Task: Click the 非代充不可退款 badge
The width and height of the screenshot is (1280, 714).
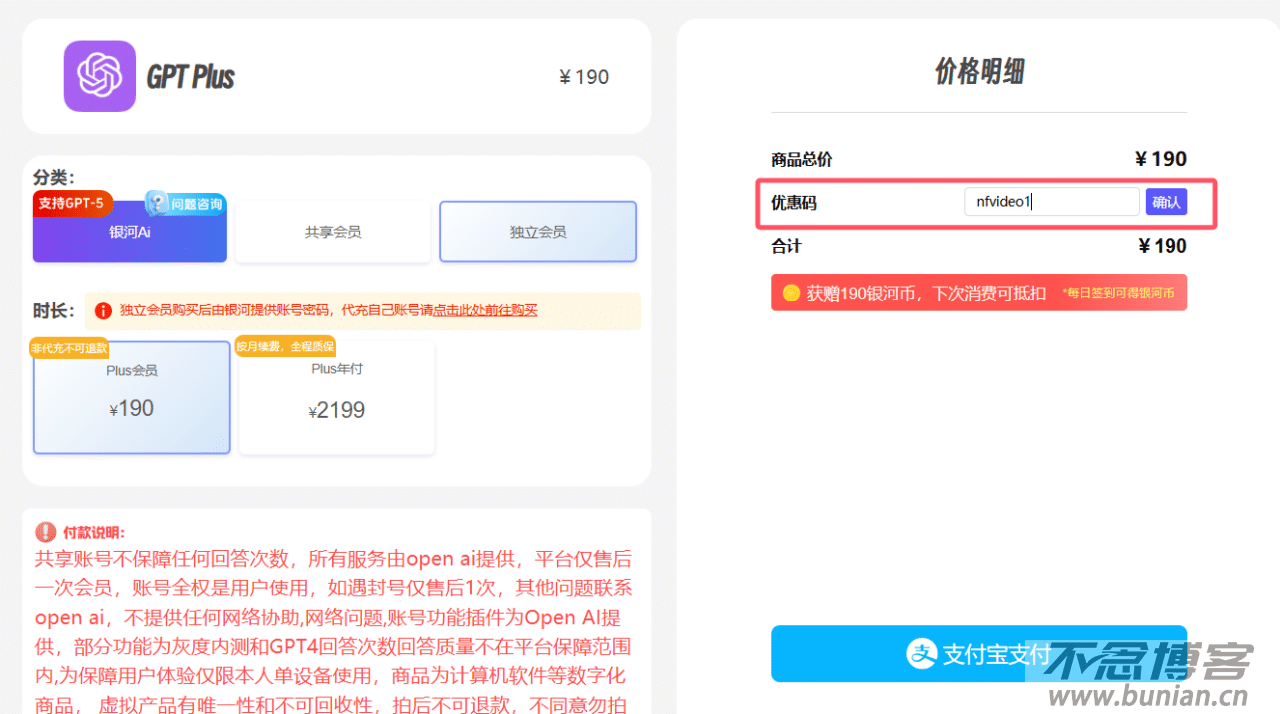Action: [x=68, y=346]
